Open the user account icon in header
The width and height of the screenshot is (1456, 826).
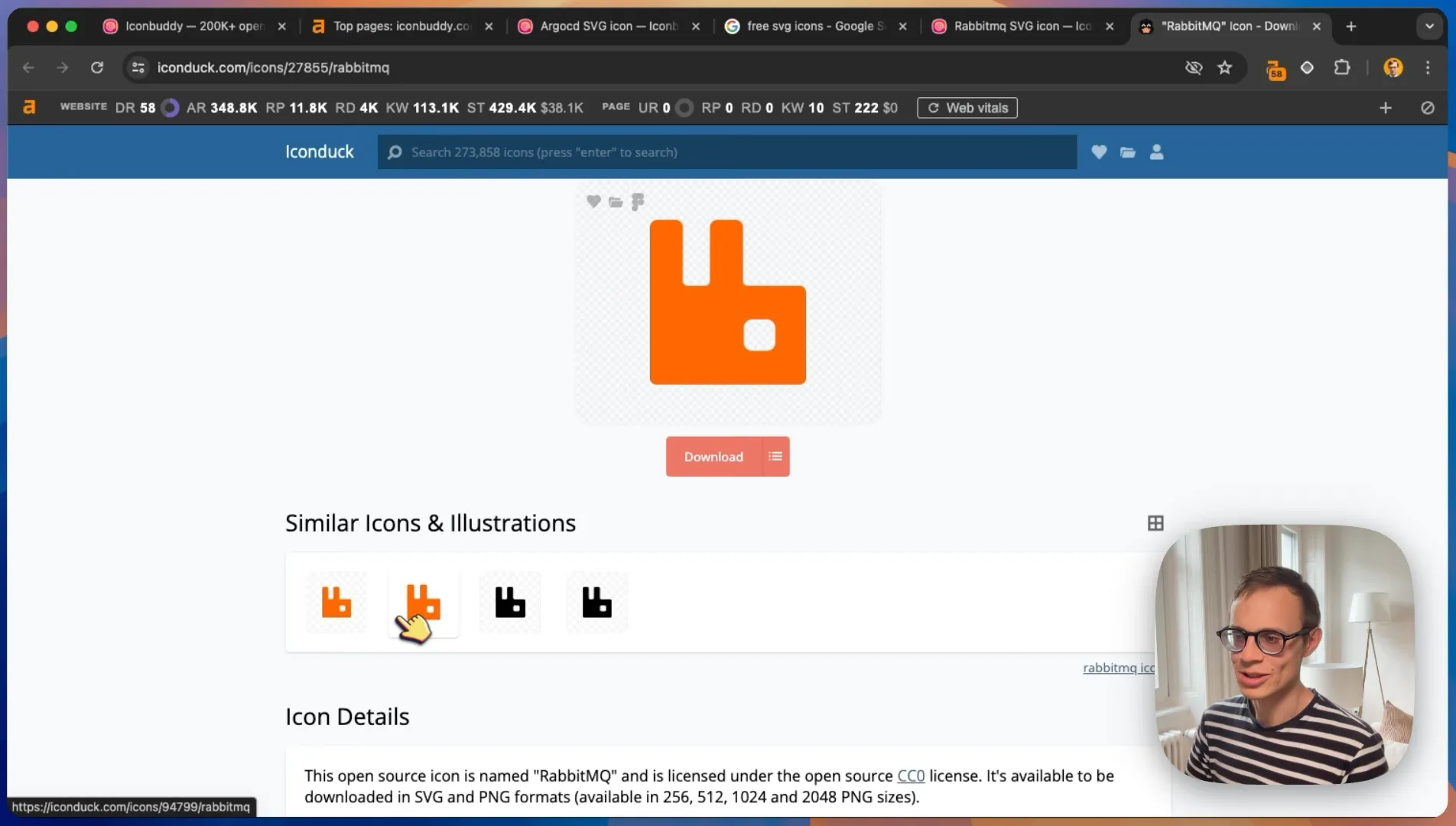[1157, 152]
